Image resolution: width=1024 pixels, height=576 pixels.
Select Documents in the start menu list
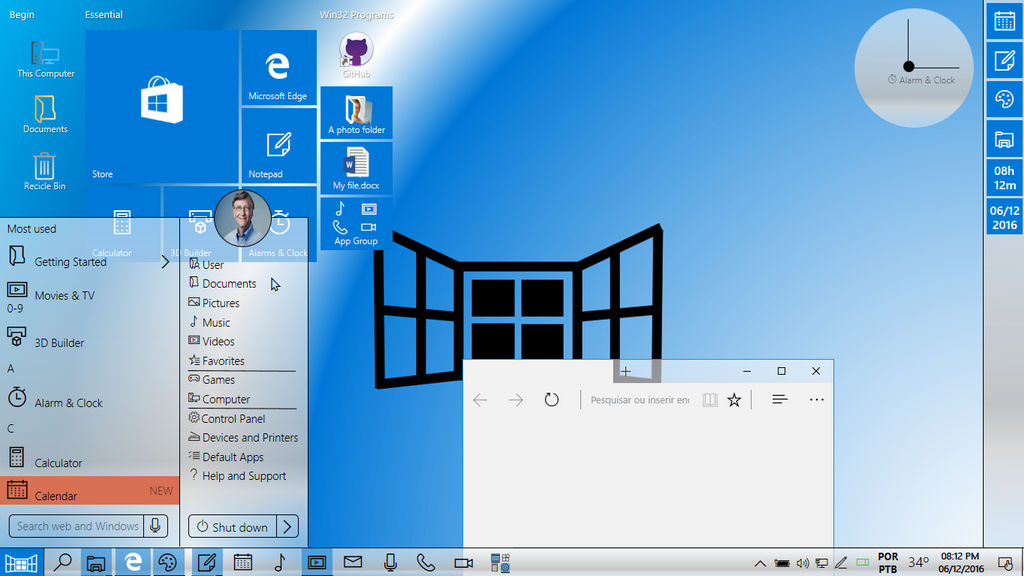222,283
